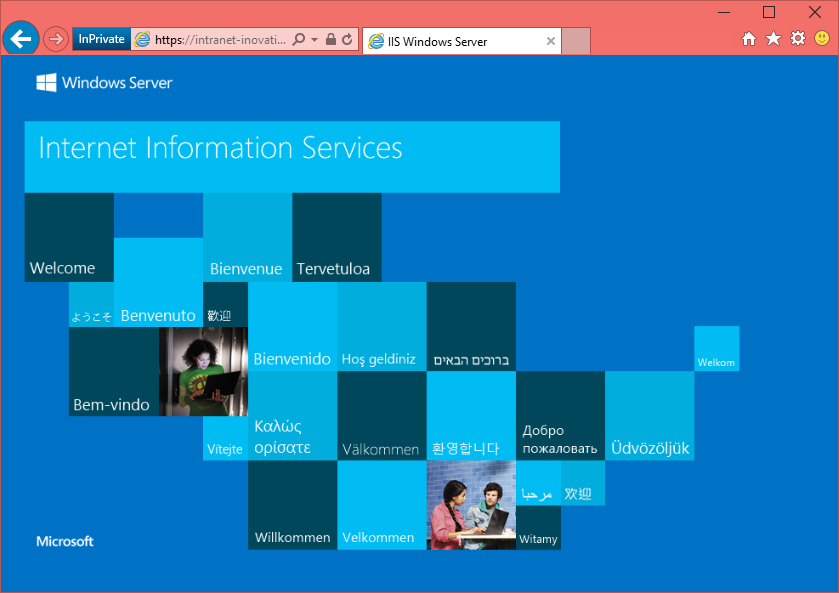Expand the address bar dropdown arrow
839x593 pixels.
tap(314, 40)
